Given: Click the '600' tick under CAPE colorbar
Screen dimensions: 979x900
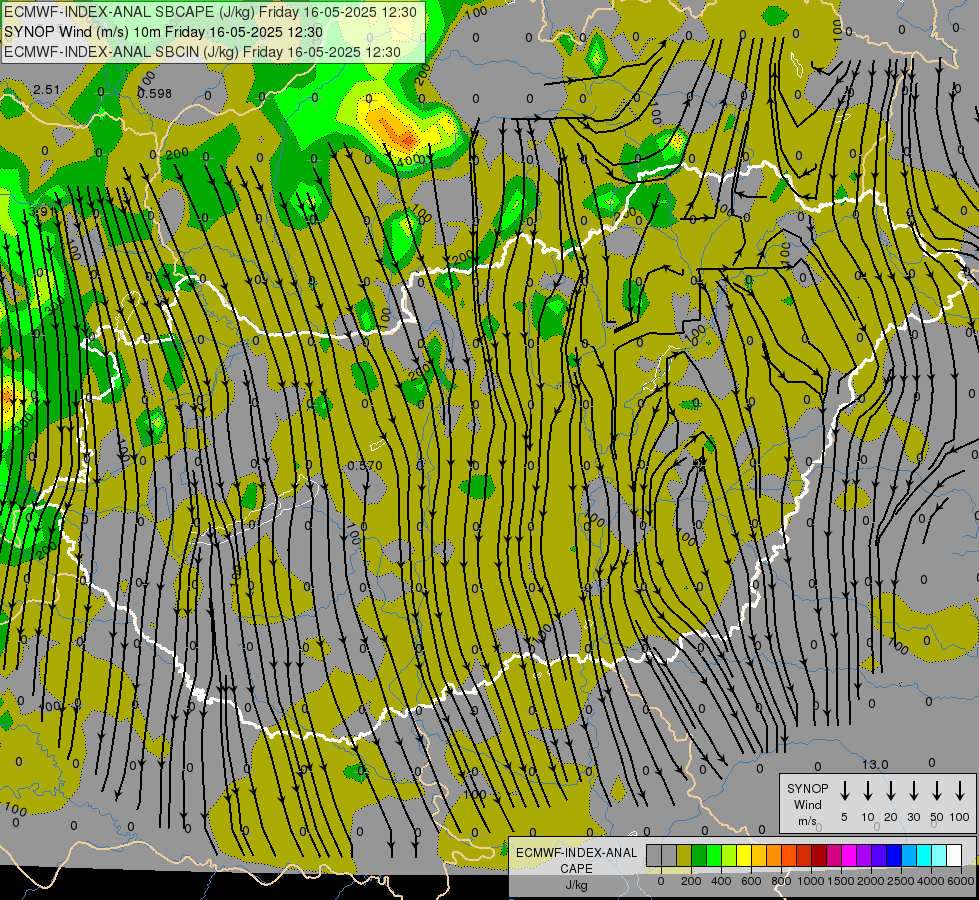Looking at the screenshot, I should pyautogui.click(x=751, y=881).
